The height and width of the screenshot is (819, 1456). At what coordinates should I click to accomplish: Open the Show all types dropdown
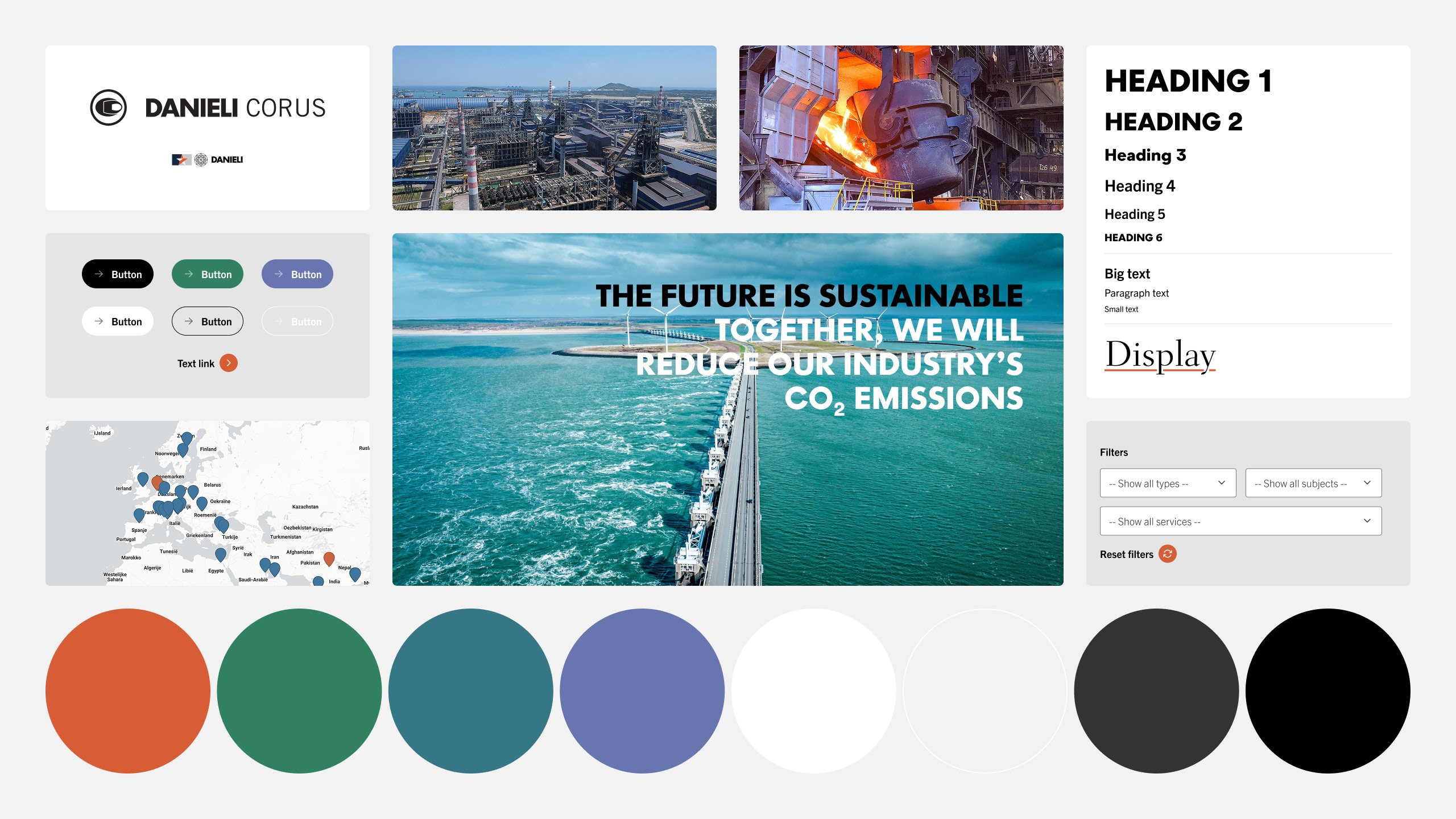coord(1168,483)
